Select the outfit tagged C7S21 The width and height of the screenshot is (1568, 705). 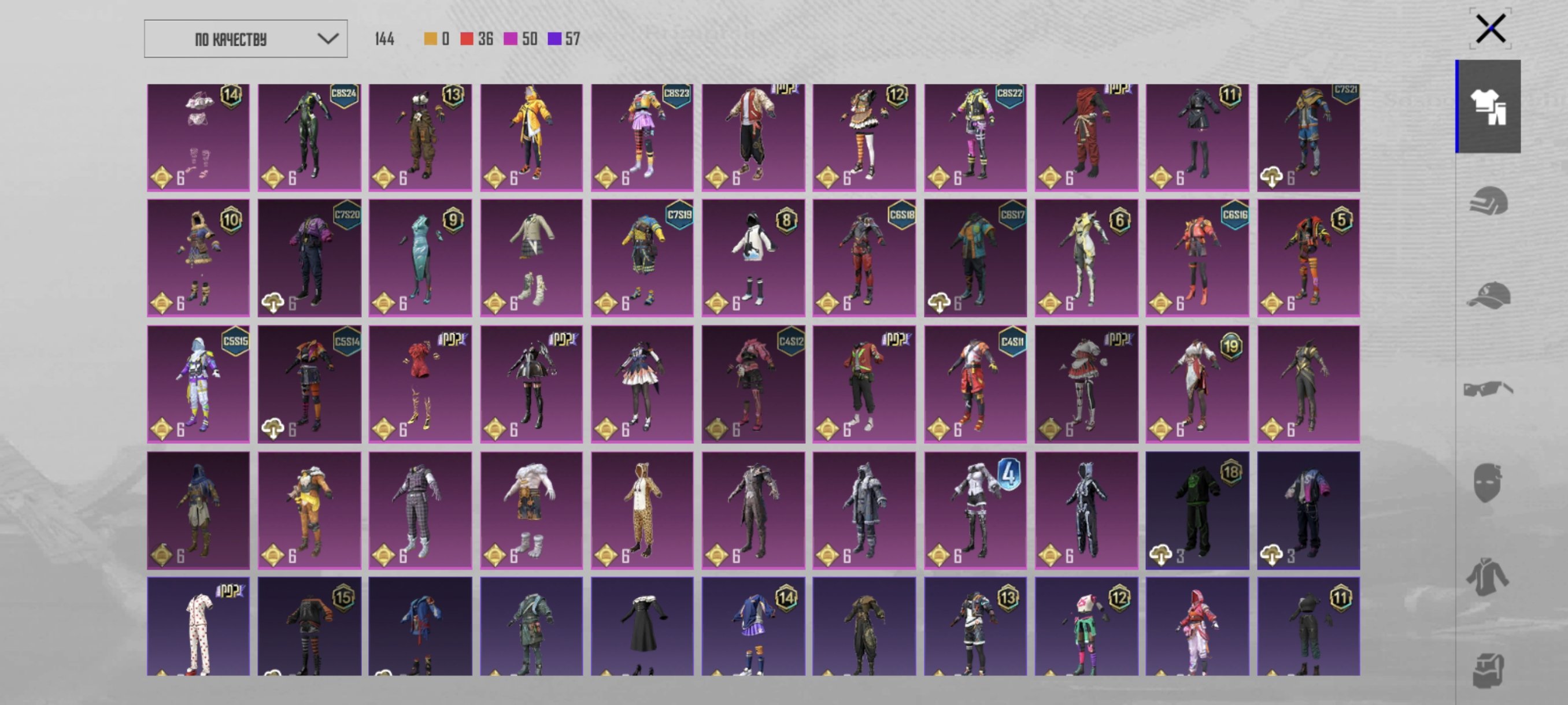1309,138
